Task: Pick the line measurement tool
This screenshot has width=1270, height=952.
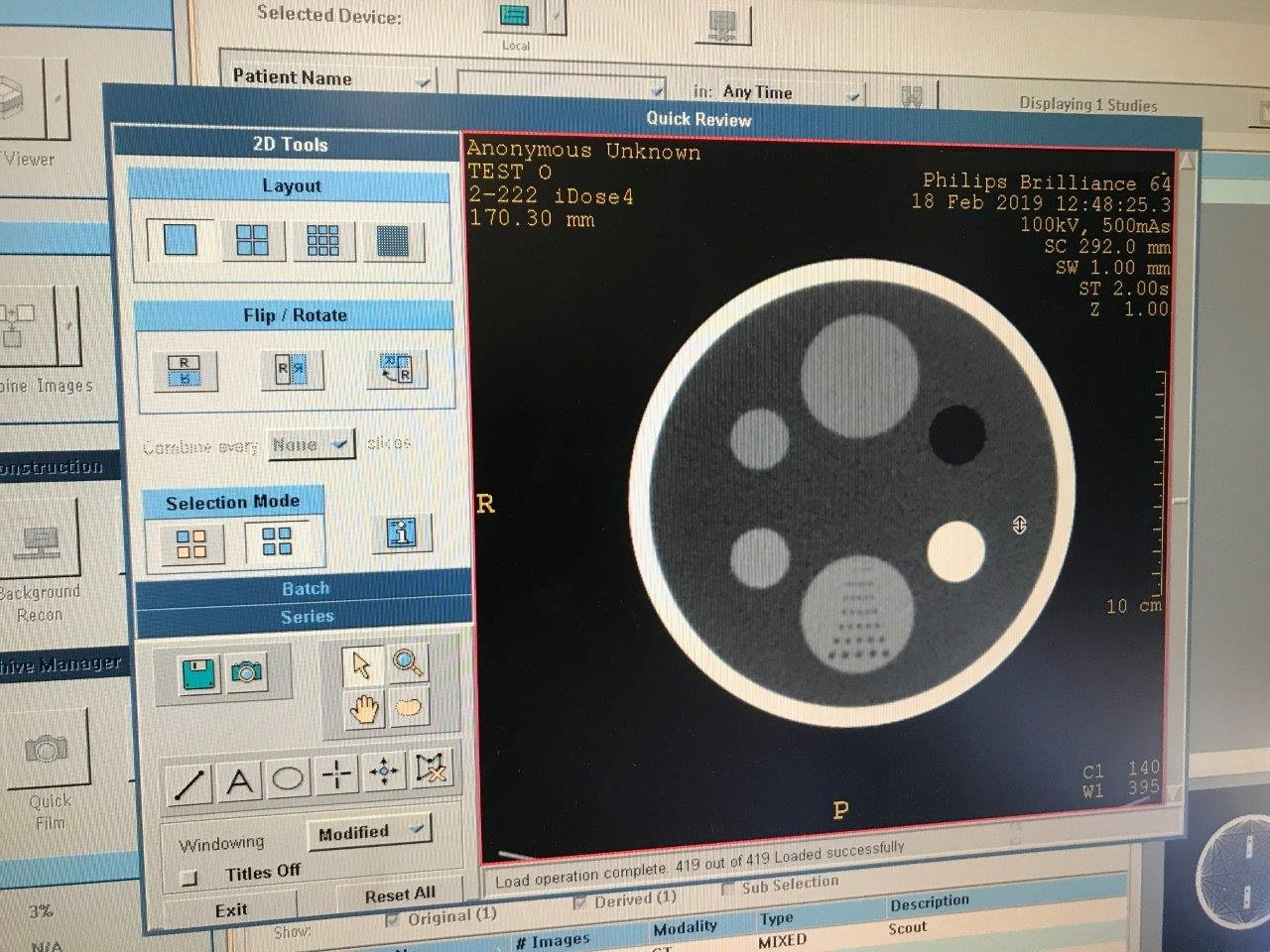Action: pyautogui.click(x=190, y=783)
